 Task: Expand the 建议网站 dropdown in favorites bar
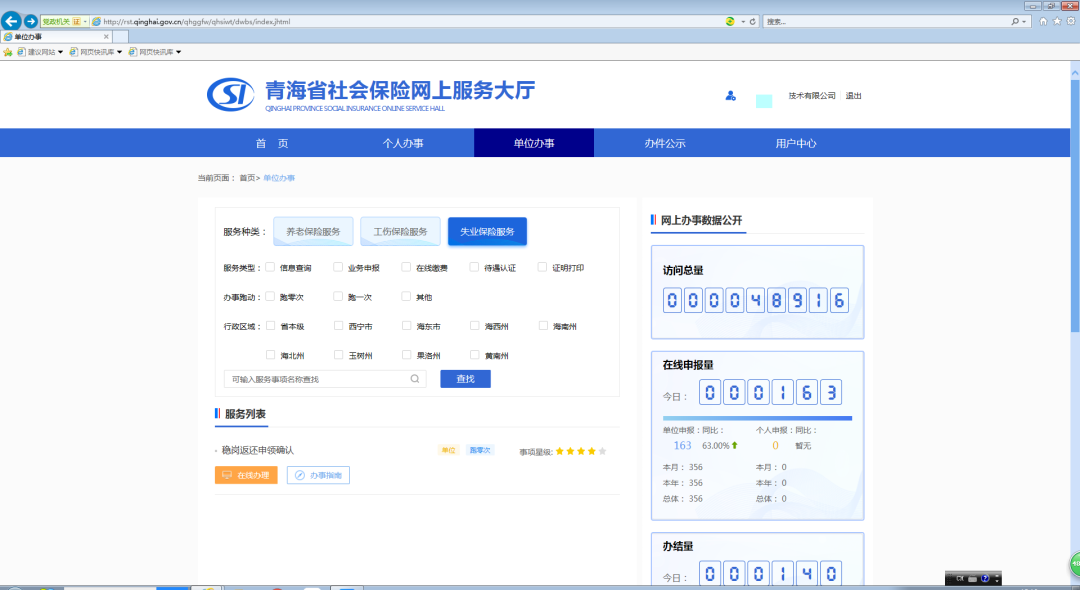[60, 50]
